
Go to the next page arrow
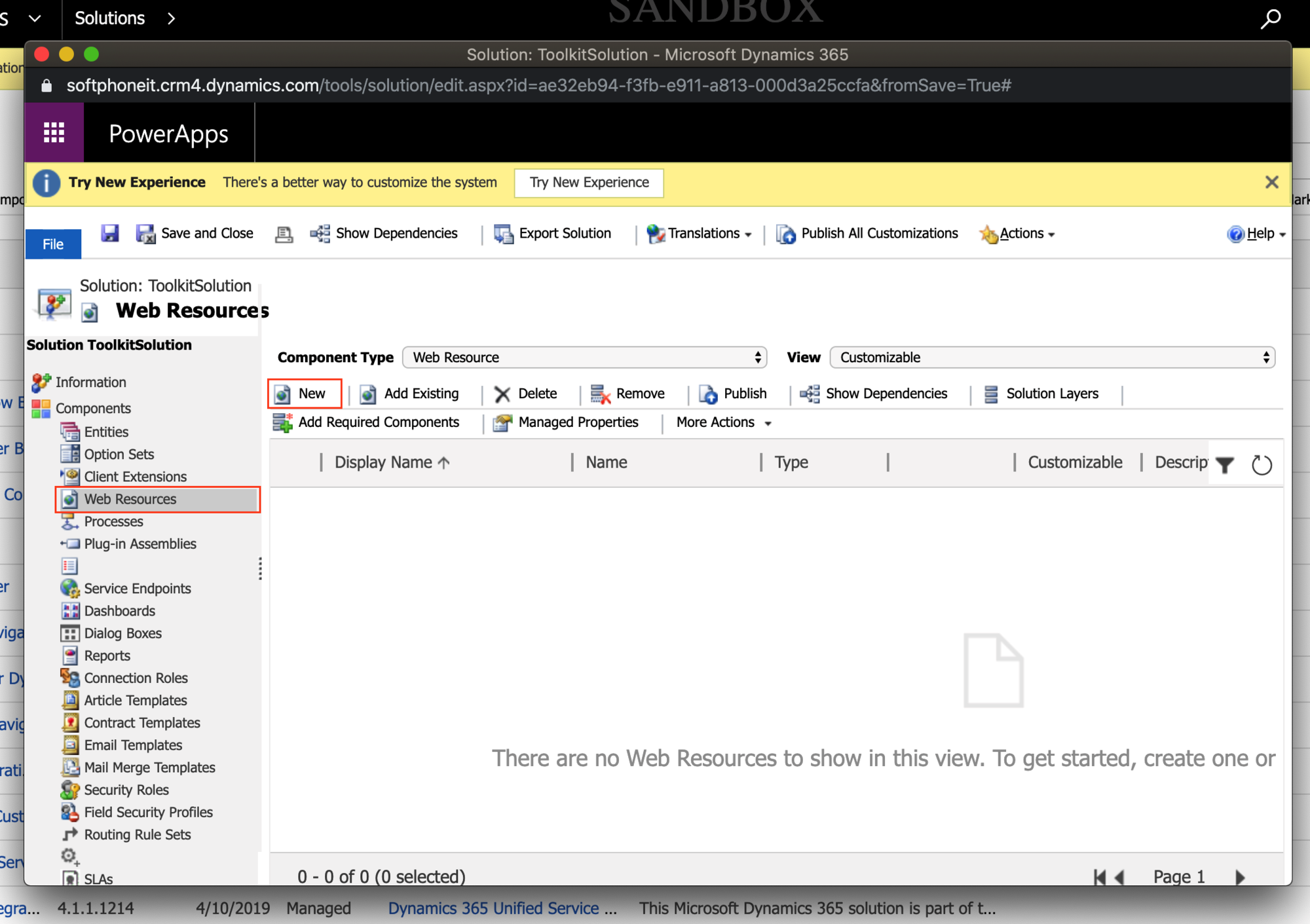tap(1239, 877)
